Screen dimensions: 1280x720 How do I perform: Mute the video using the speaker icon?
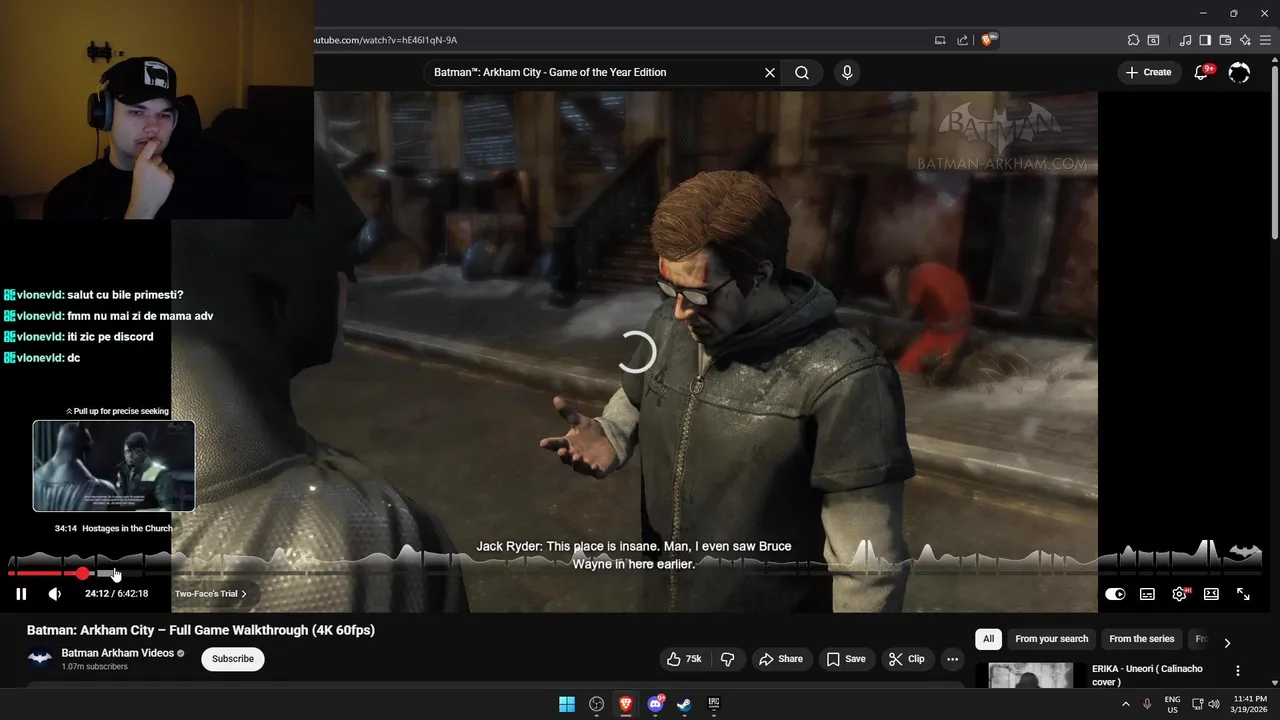tap(55, 594)
